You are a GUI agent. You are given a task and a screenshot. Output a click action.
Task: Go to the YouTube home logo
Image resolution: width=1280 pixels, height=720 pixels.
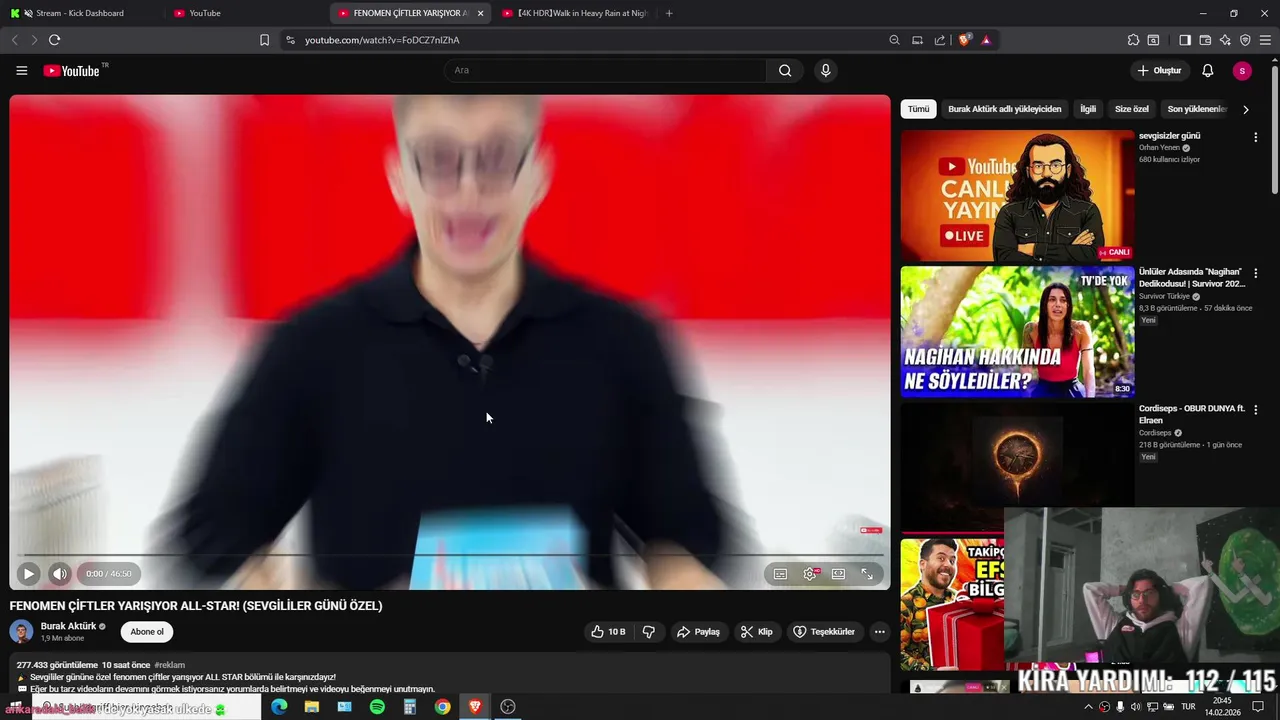click(72, 71)
